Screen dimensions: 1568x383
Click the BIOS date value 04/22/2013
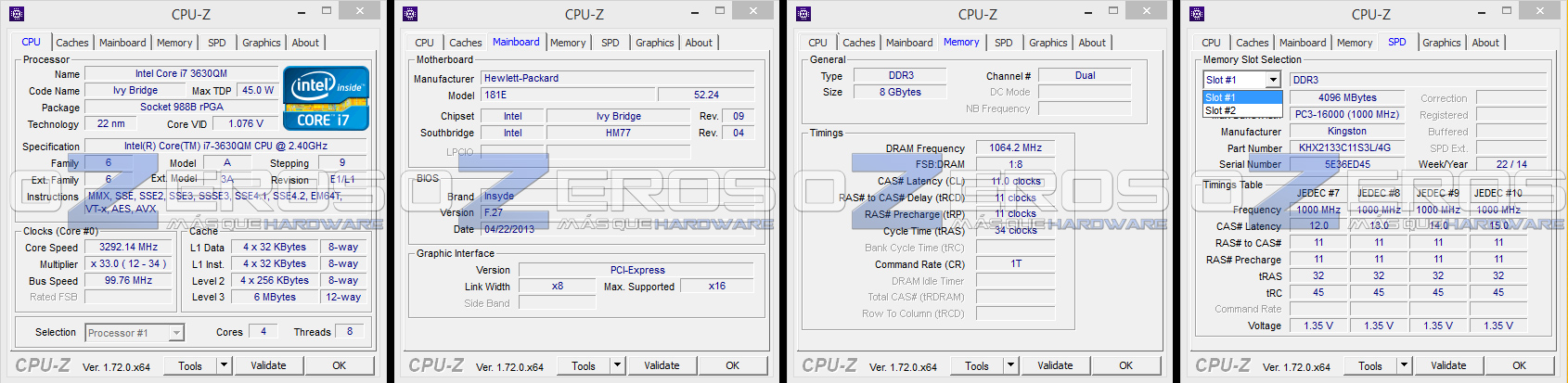tap(618, 229)
